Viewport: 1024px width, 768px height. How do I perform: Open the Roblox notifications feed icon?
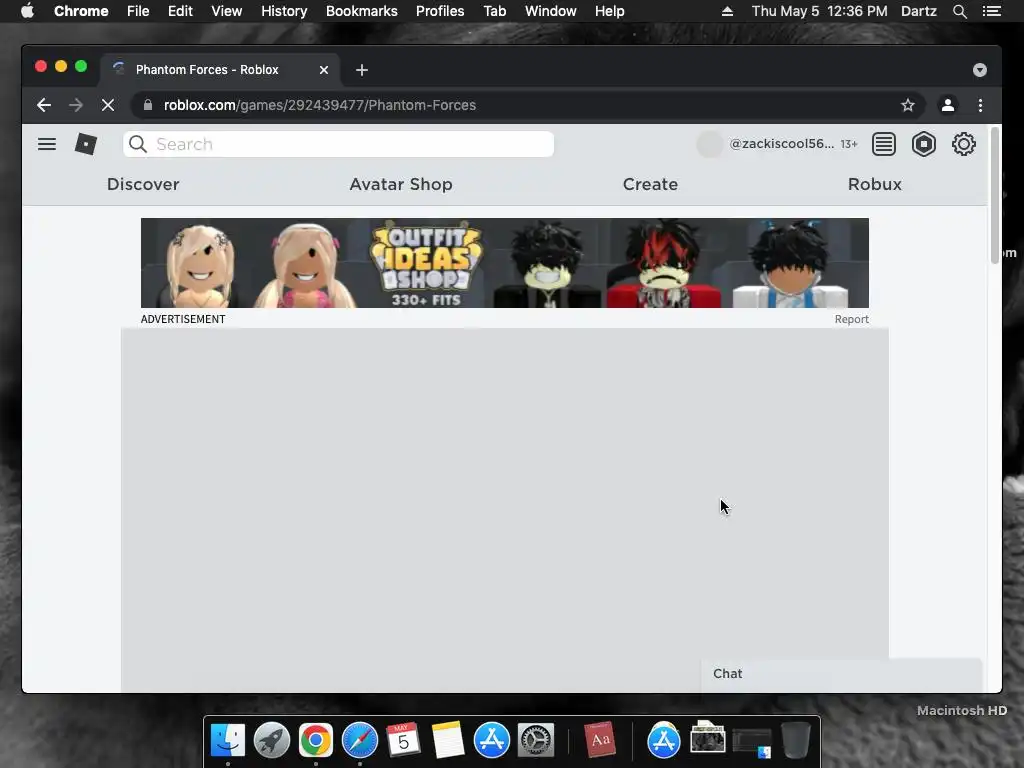pyautogui.click(x=884, y=144)
